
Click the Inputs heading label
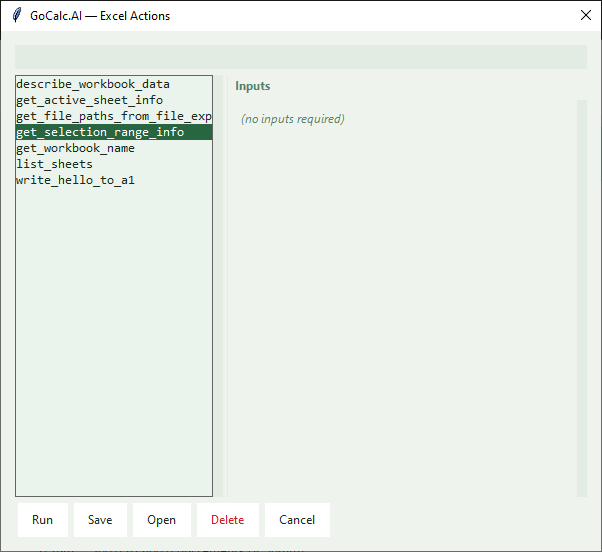253,86
